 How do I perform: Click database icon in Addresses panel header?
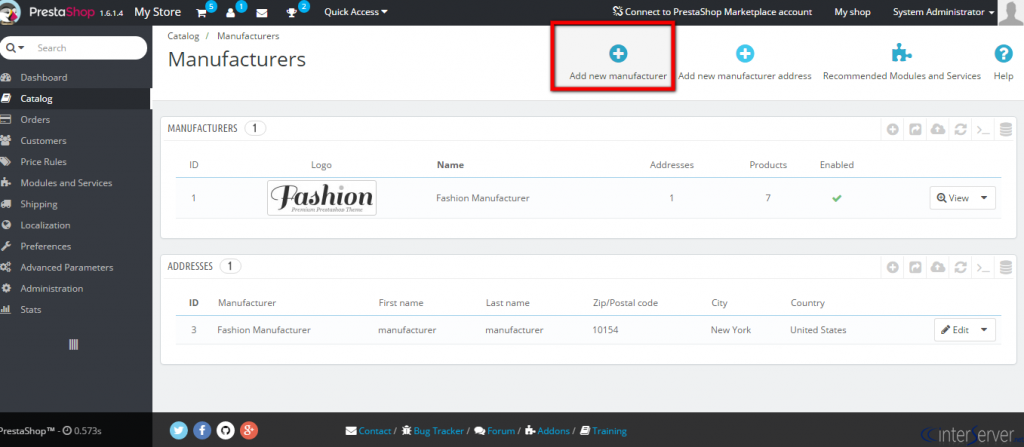click(1006, 267)
